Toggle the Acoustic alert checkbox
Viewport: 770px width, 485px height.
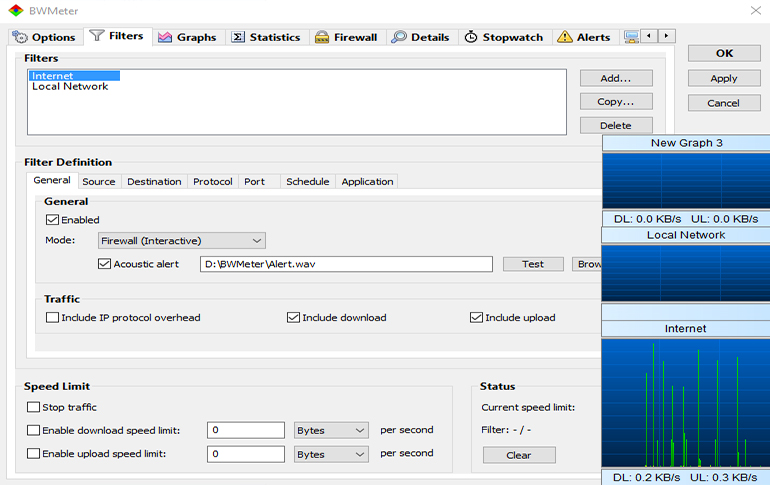104,264
